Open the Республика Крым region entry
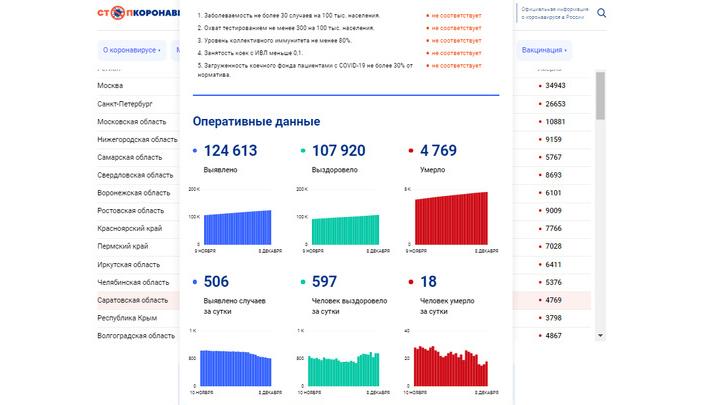720x405 pixels. 128,318
